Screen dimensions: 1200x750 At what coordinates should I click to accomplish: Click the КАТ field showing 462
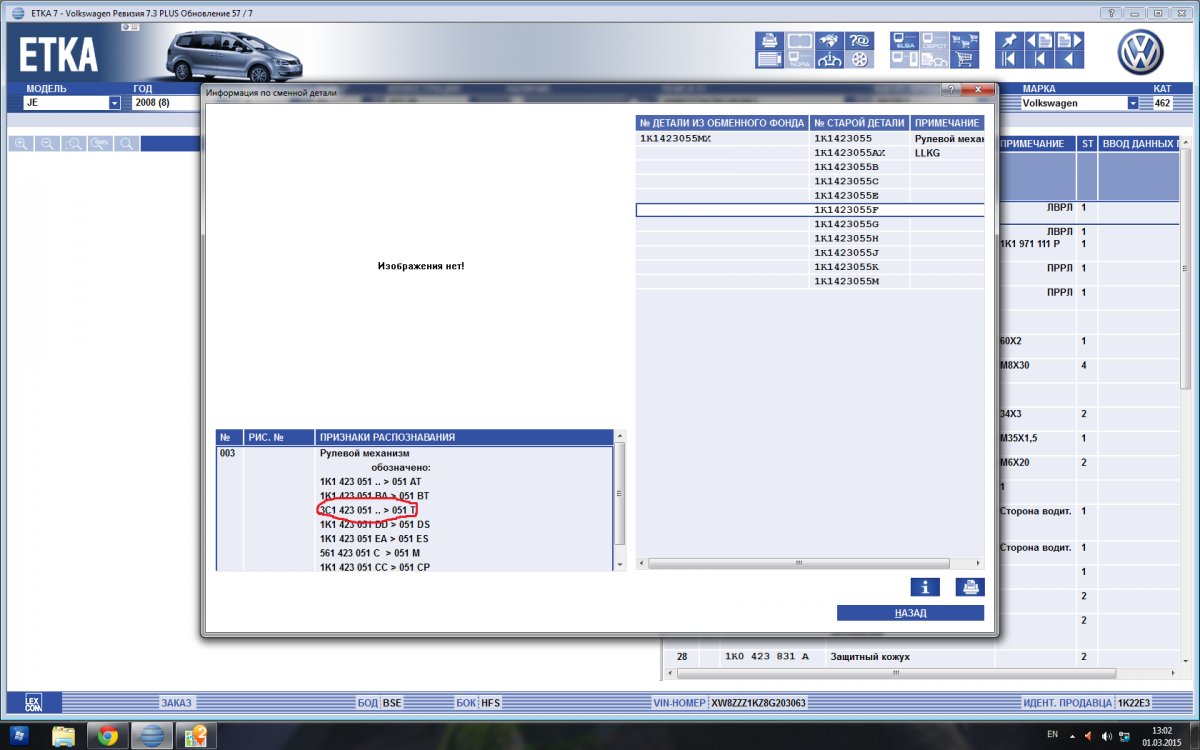point(1163,103)
